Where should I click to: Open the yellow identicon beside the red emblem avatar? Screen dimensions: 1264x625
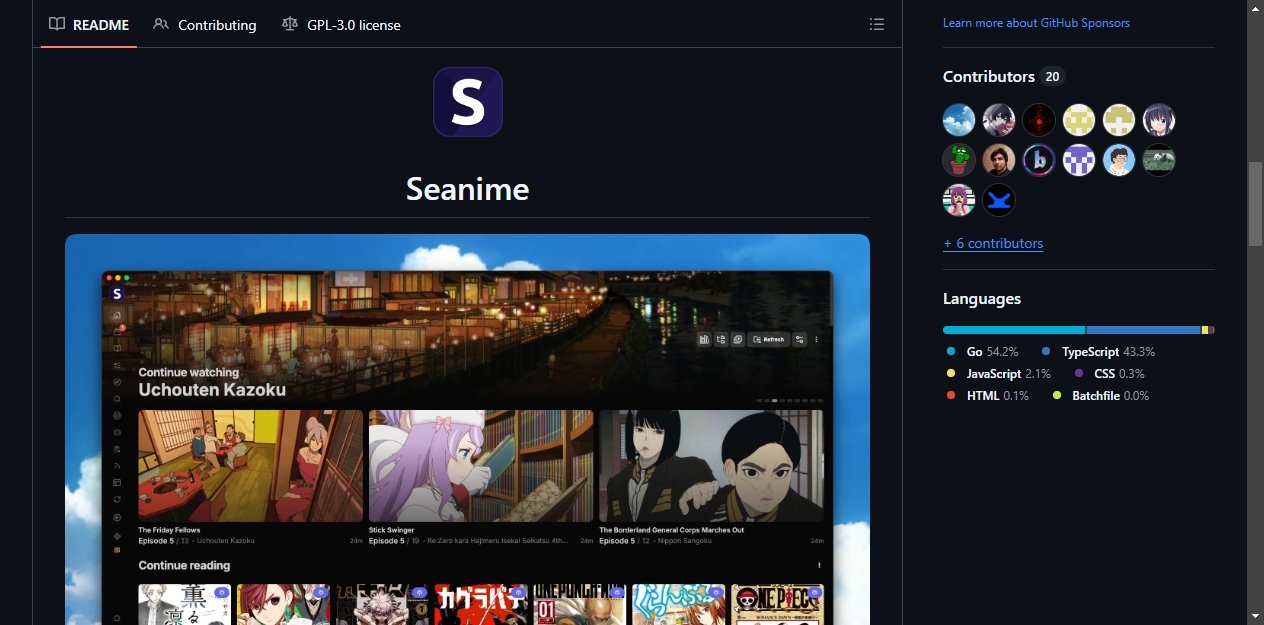tap(1079, 120)
